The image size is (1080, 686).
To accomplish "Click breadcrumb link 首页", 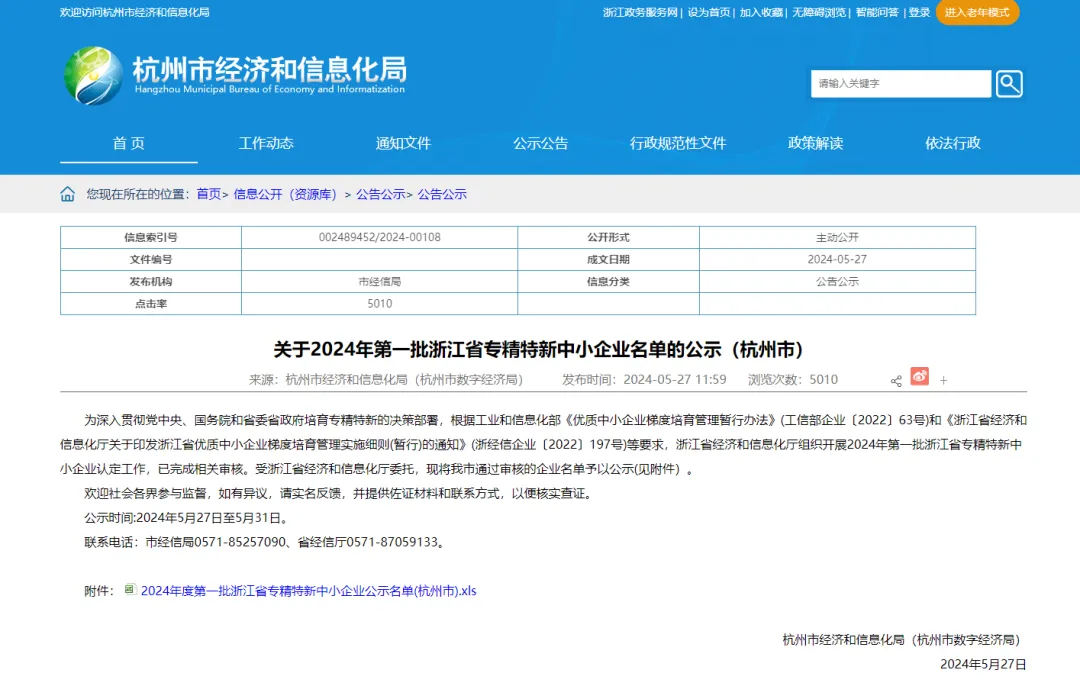I will tap(209, 194).
